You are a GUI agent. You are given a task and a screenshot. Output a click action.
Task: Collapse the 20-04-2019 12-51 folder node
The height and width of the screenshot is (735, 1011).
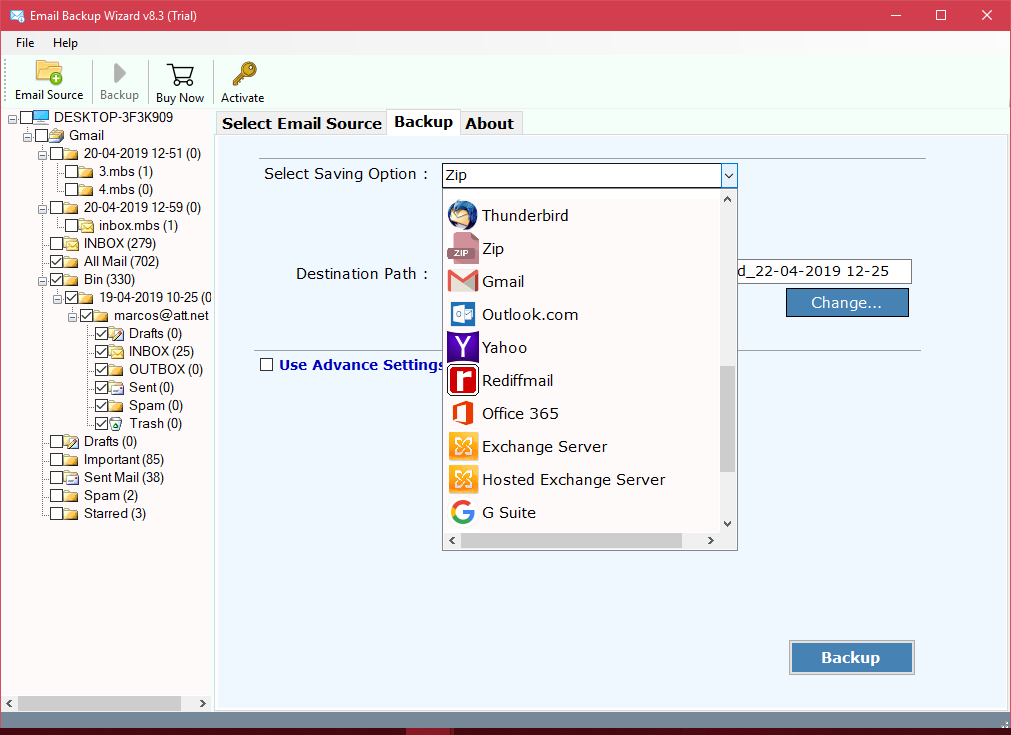tap(43, 155)
